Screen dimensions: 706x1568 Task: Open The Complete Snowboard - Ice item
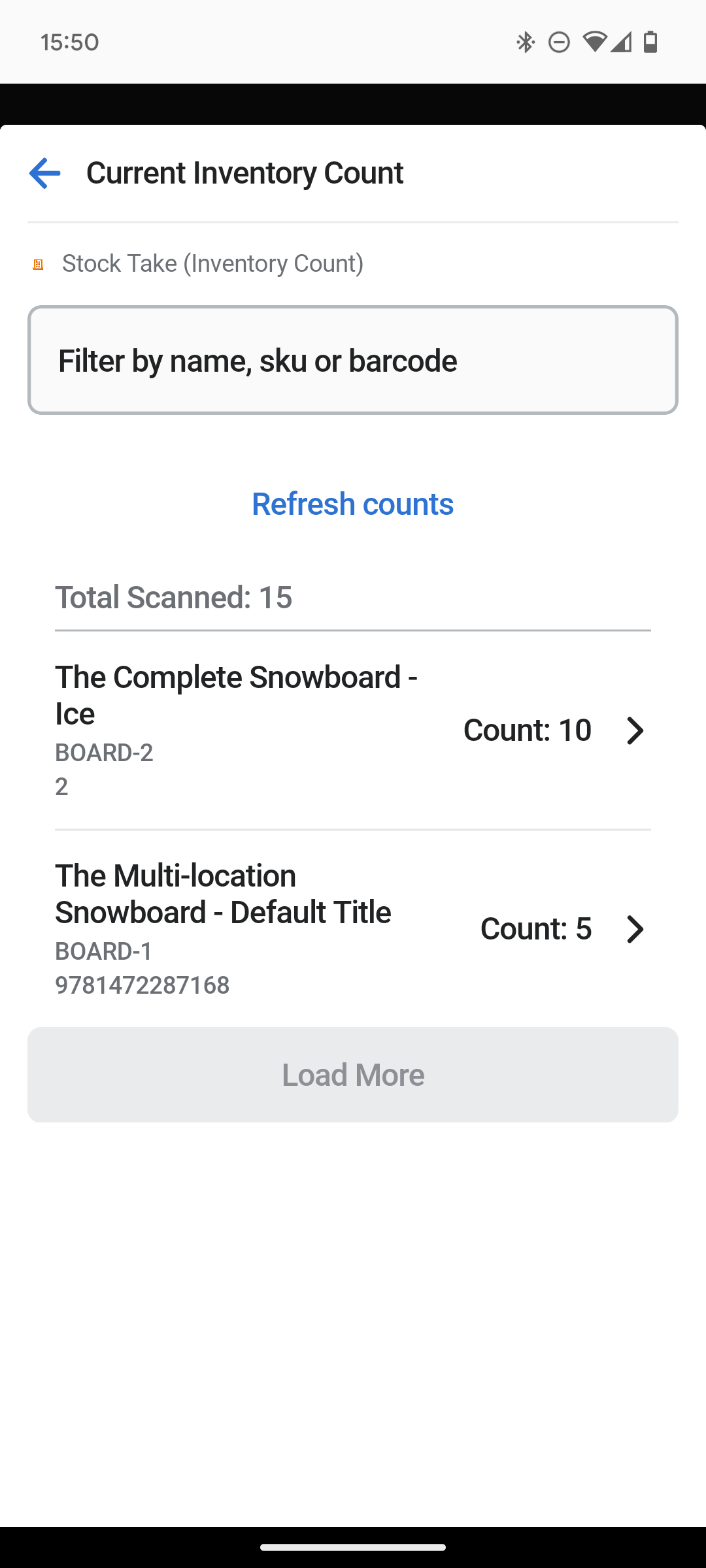(x=236, y=695)
